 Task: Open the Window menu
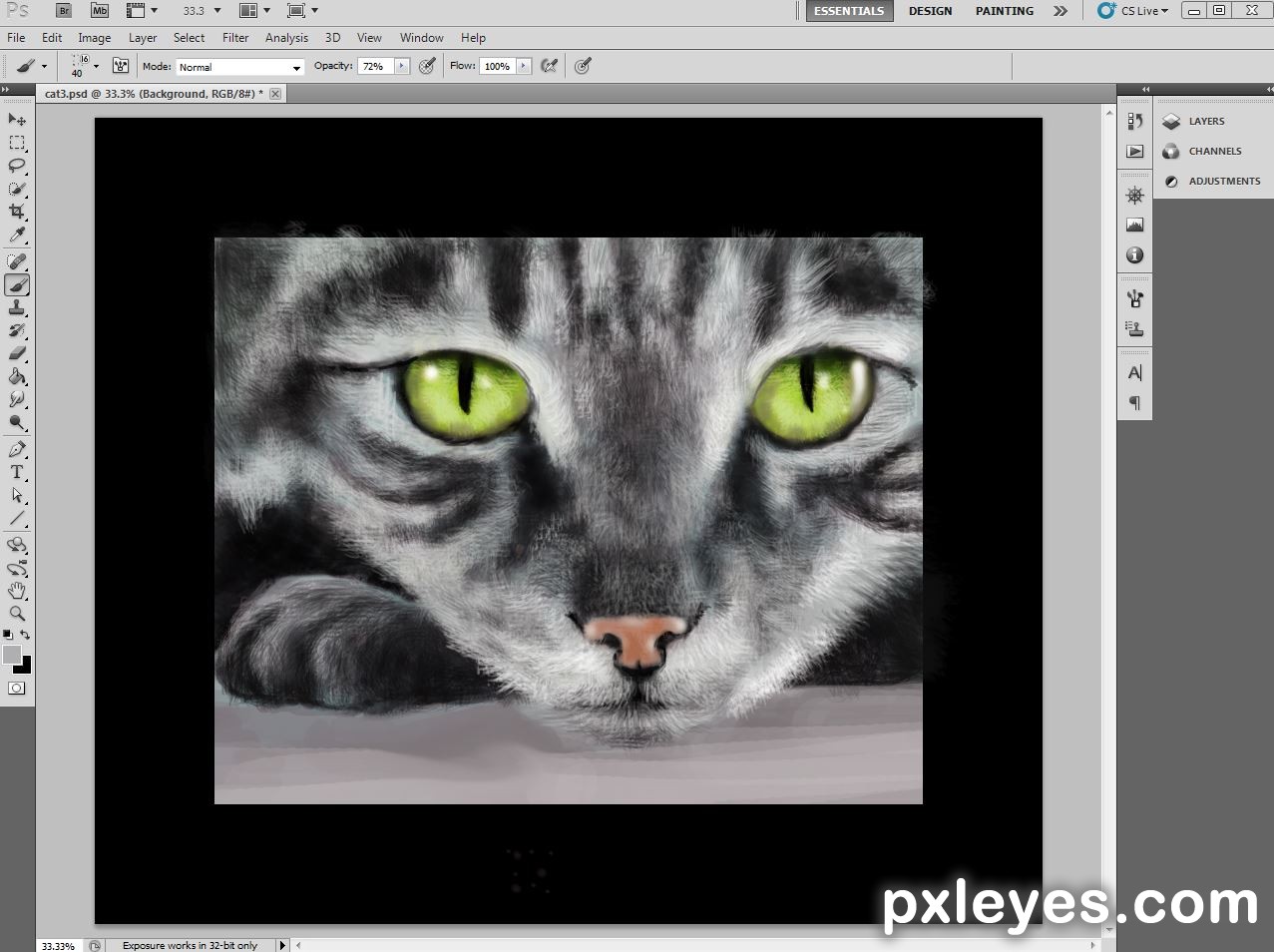421,38
